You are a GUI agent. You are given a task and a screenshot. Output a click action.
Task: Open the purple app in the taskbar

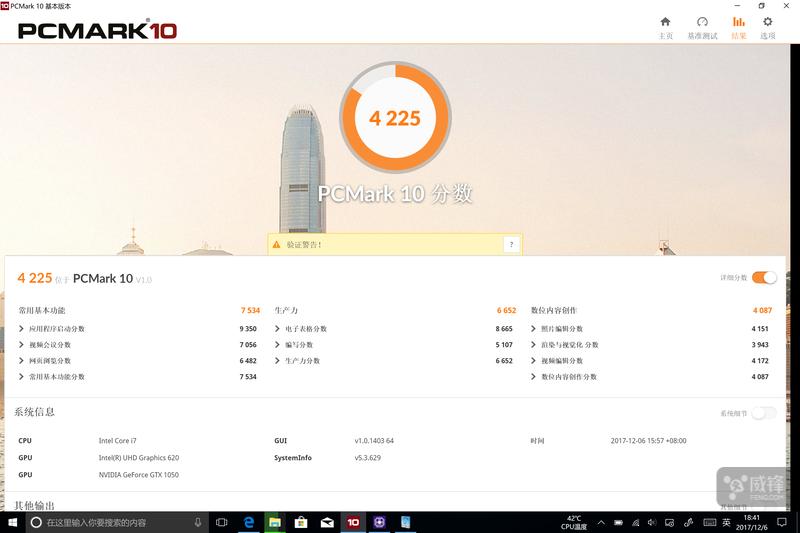(x=379, y=522)
